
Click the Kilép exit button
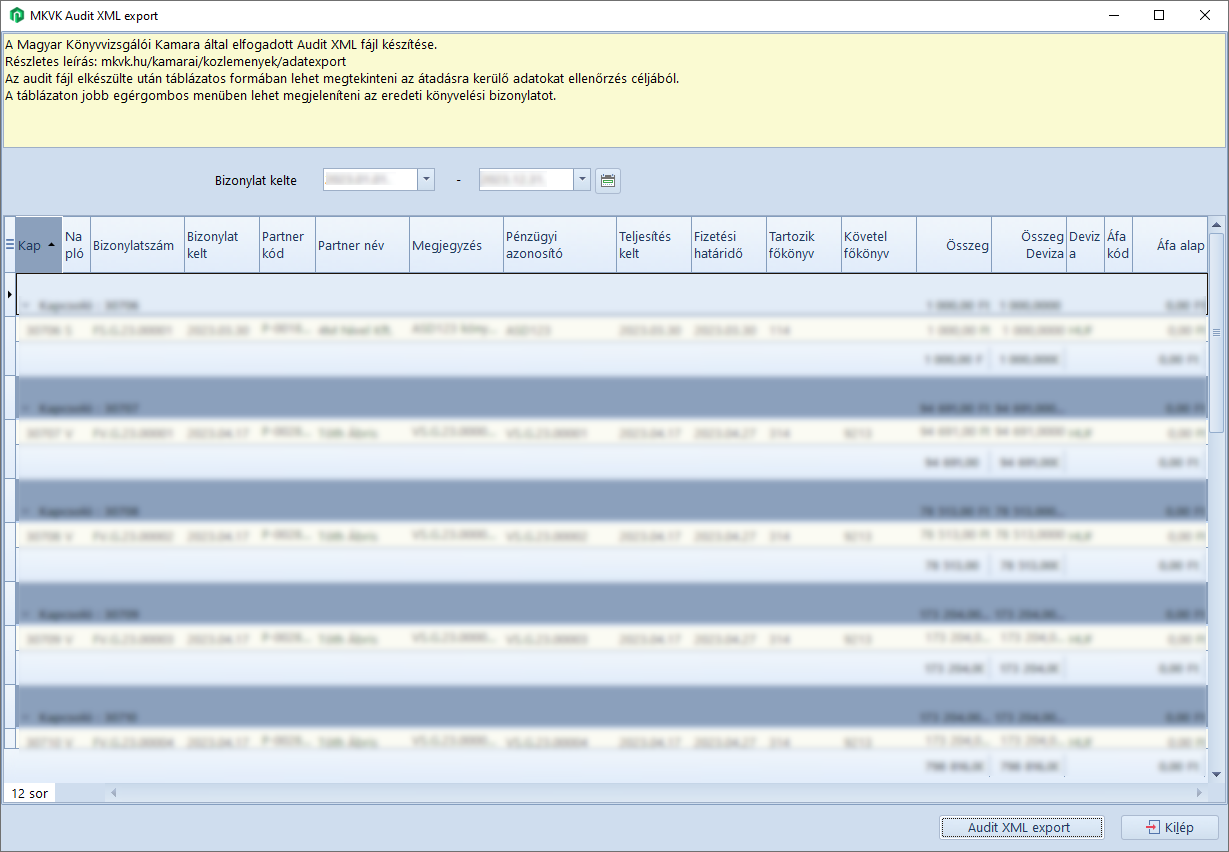(x=1169, y=828)
